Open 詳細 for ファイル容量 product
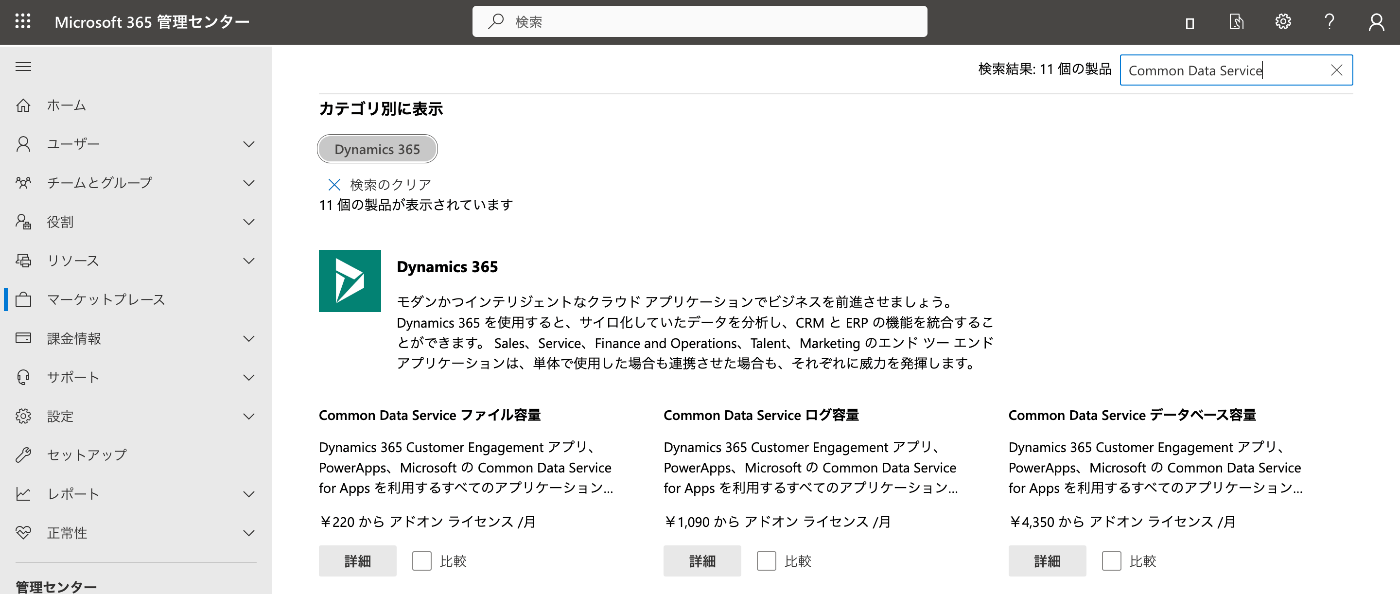Screen dimensions: 1400x594 (358, 561)
